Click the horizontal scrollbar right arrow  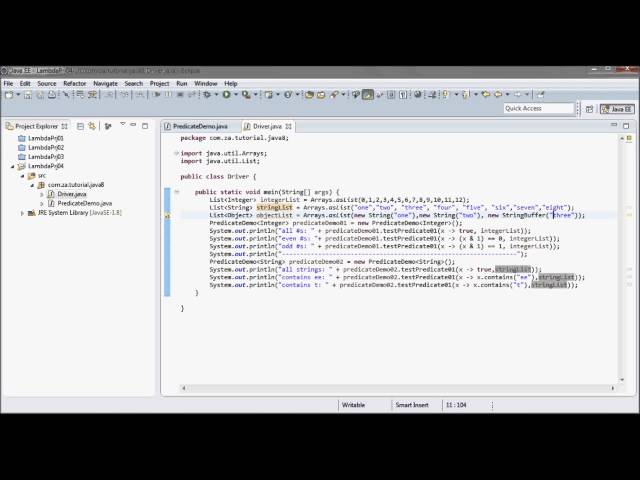pos(613,388)
